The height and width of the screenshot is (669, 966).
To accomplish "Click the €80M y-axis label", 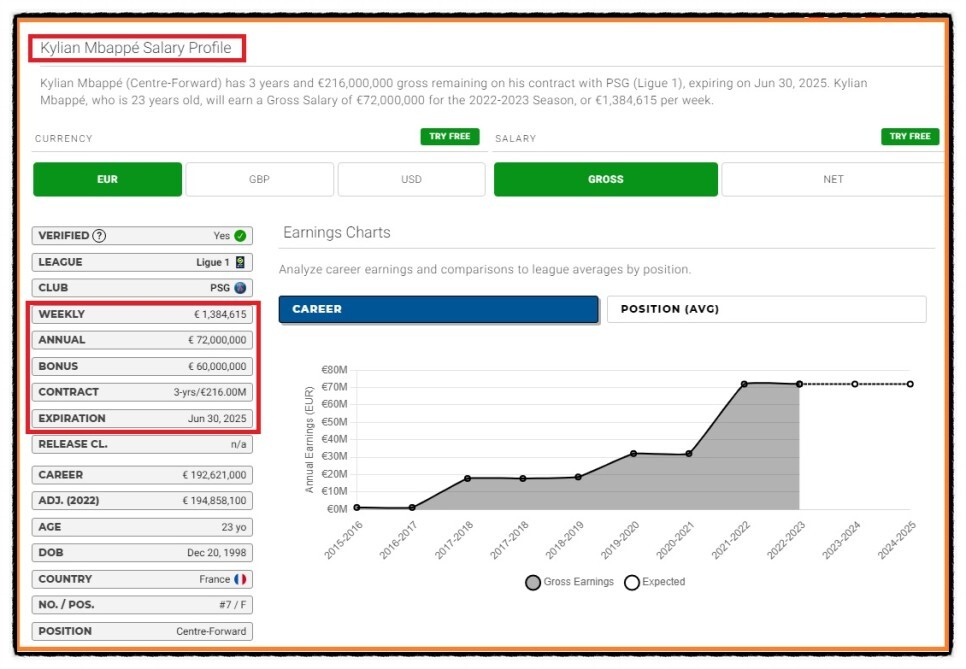I will [x=335, y=370].
